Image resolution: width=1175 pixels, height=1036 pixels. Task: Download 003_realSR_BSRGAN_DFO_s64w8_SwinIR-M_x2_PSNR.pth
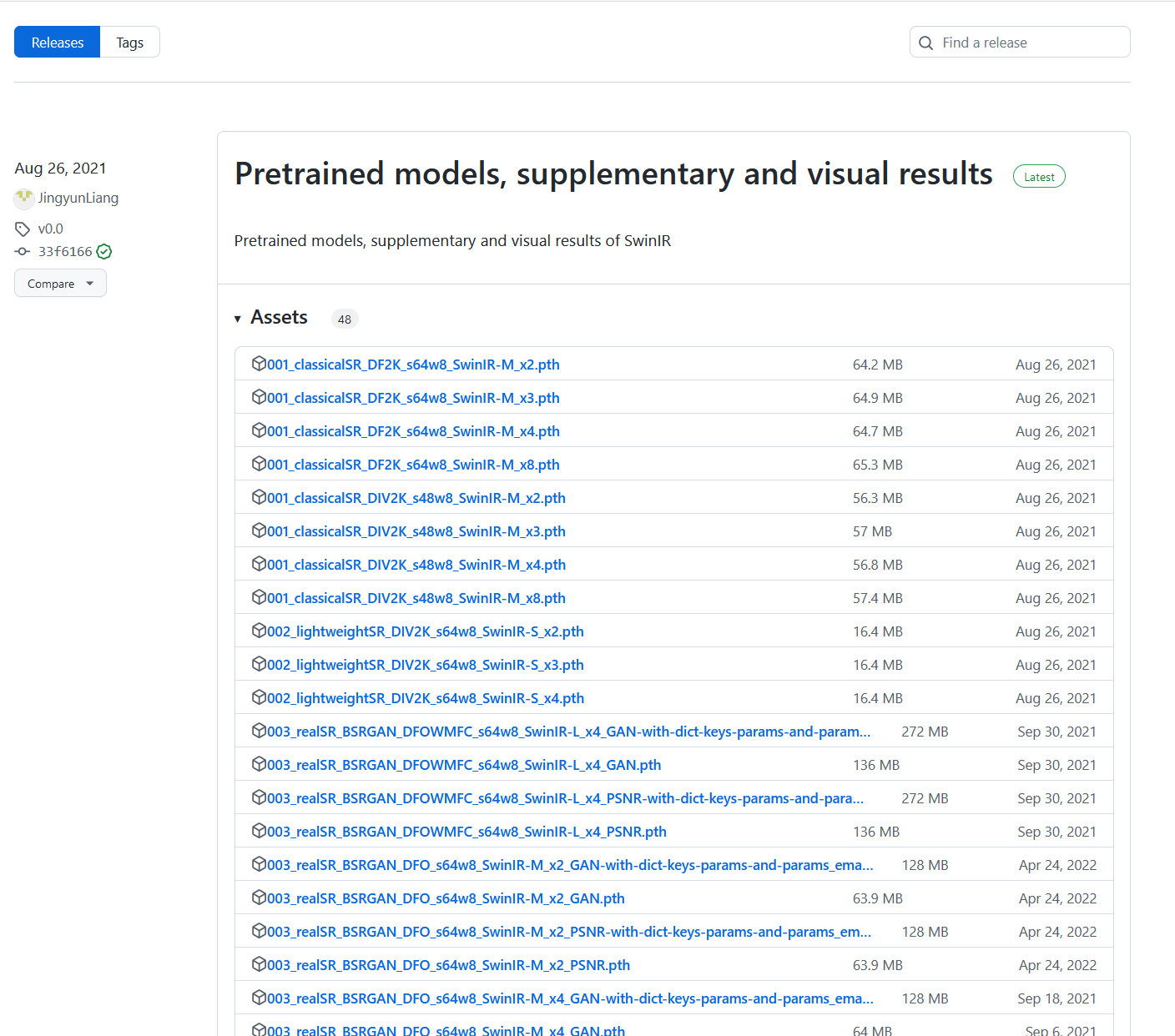[448, 965]
